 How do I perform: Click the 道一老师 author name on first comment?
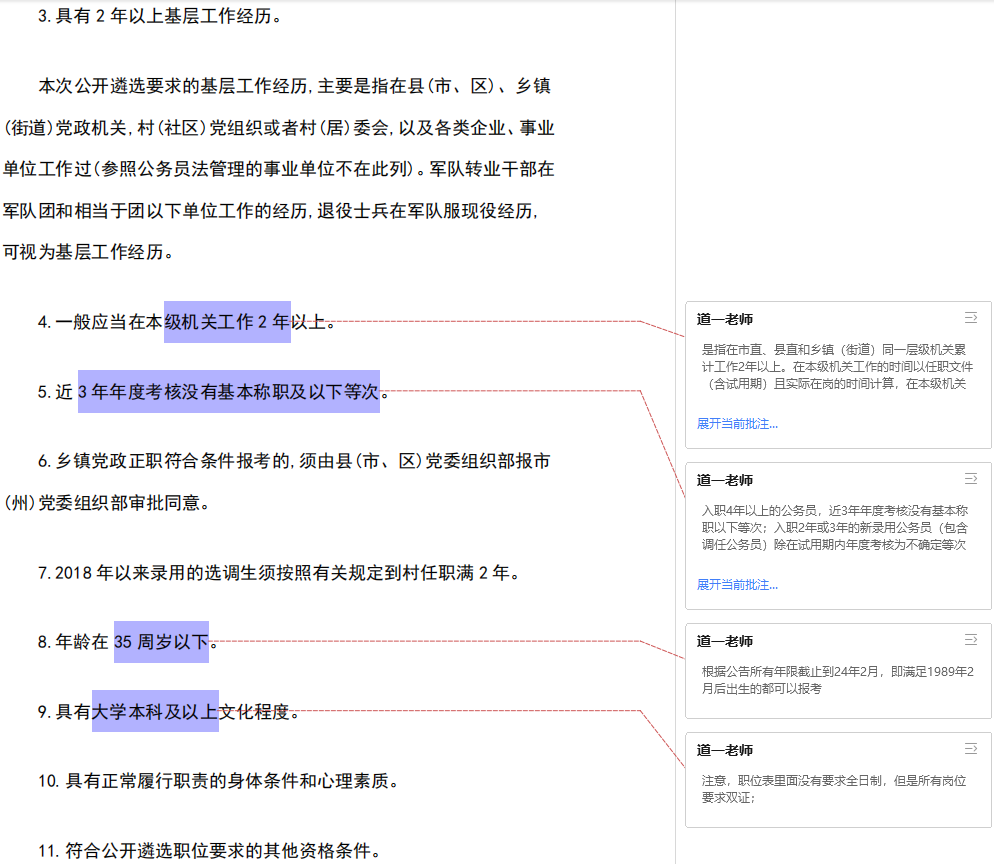pos(725,319)
